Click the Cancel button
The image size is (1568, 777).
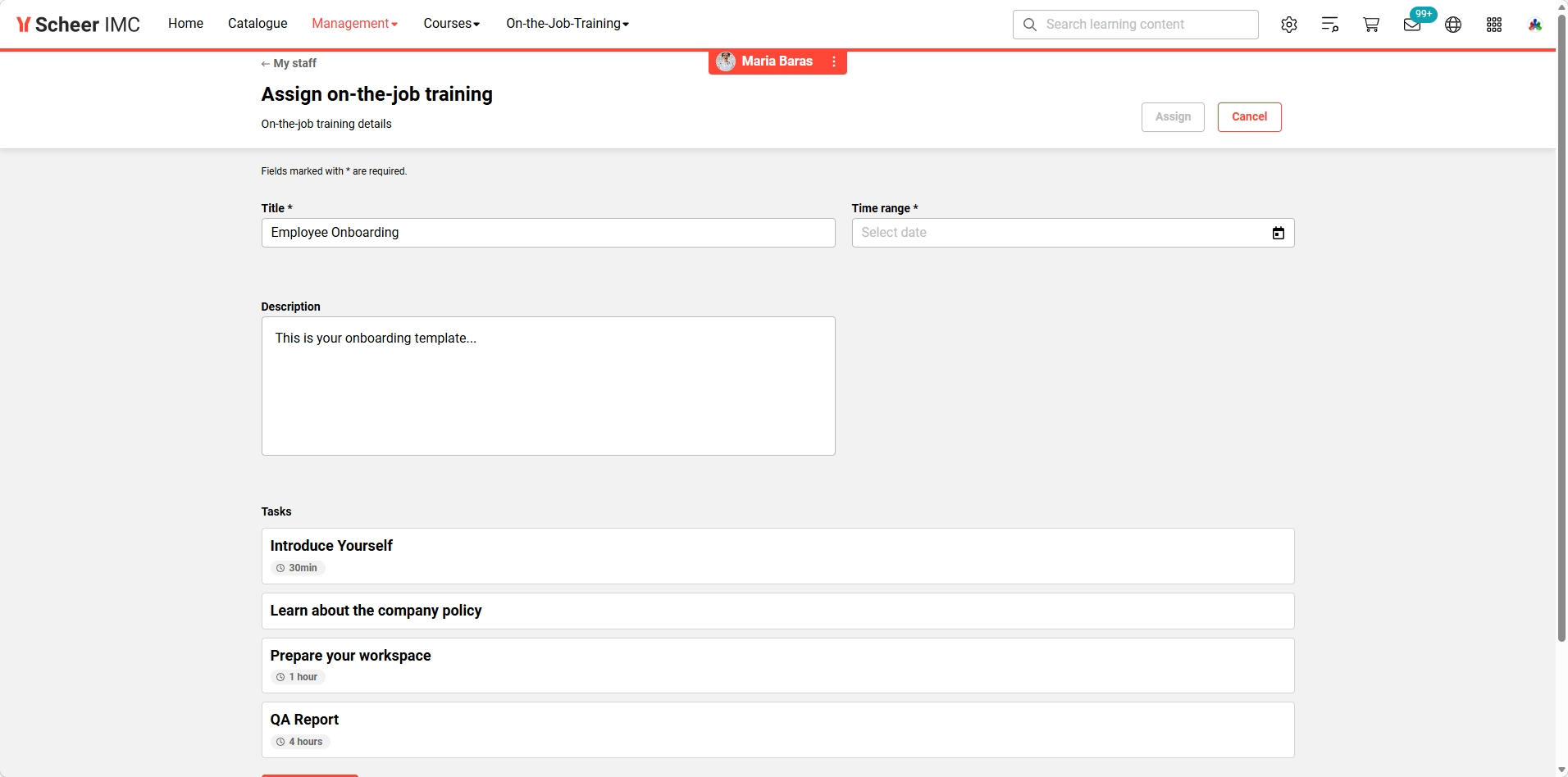point(1249,117)
